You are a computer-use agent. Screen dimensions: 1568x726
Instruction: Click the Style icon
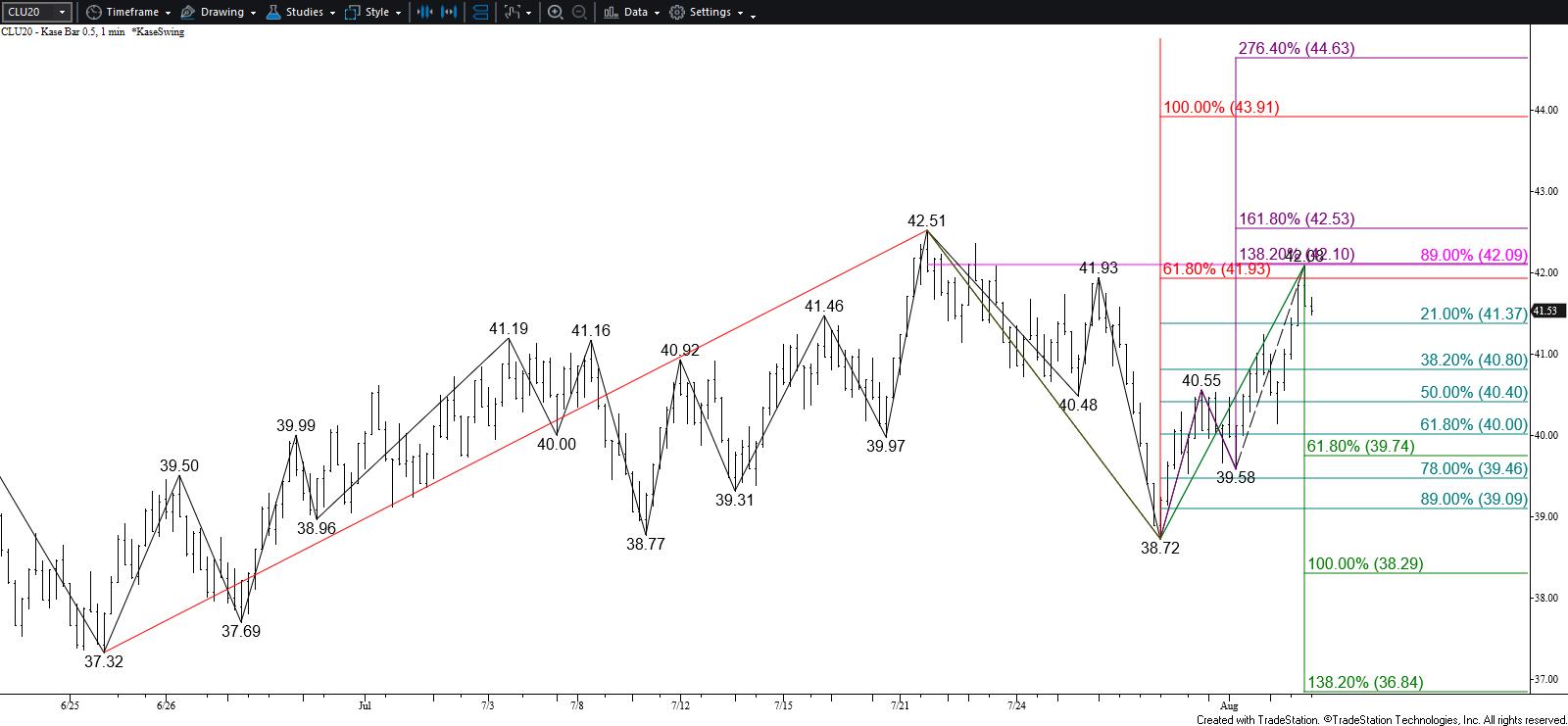click(x=352, y=12)
